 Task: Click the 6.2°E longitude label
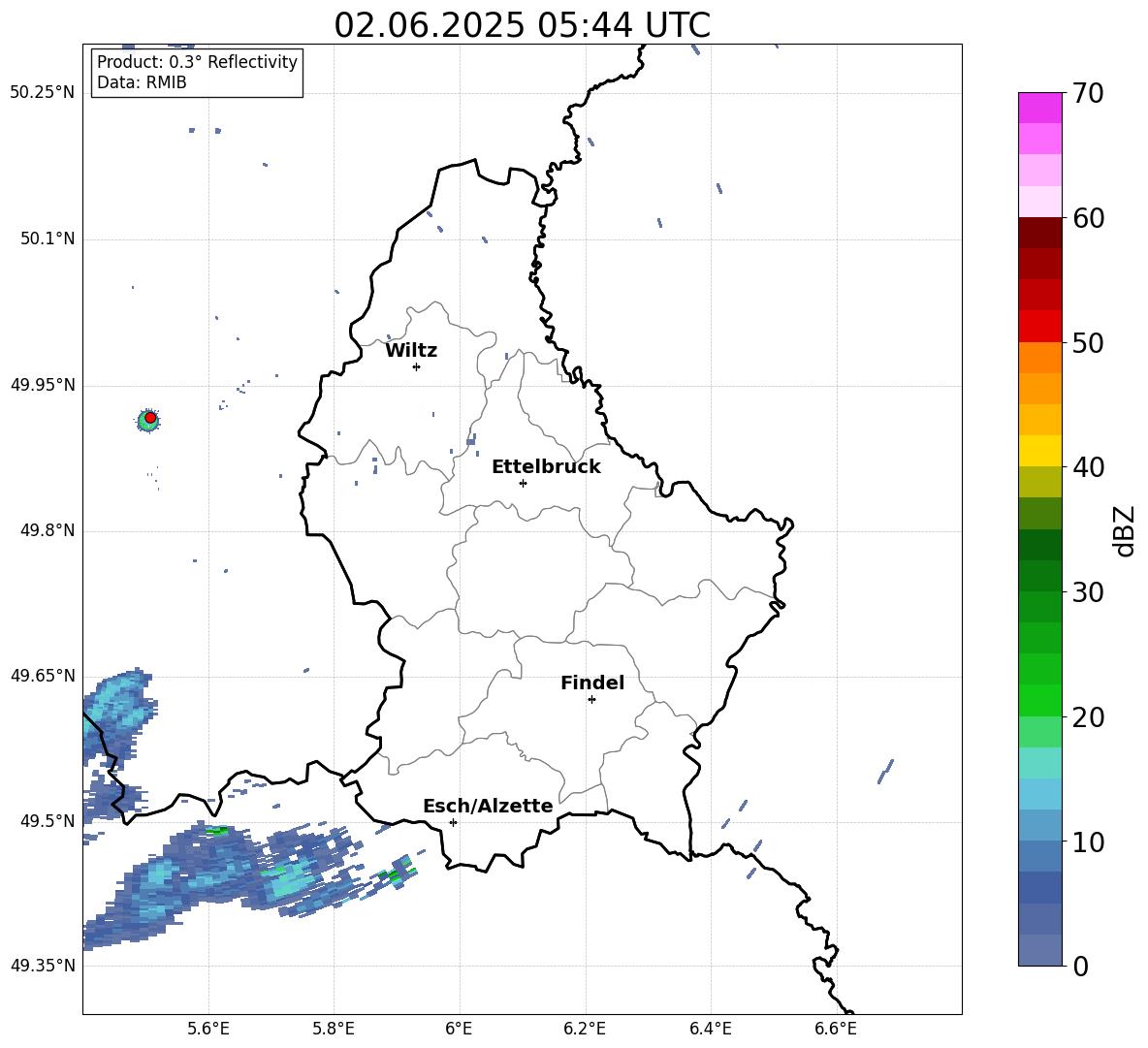(x=585, y=1029)
